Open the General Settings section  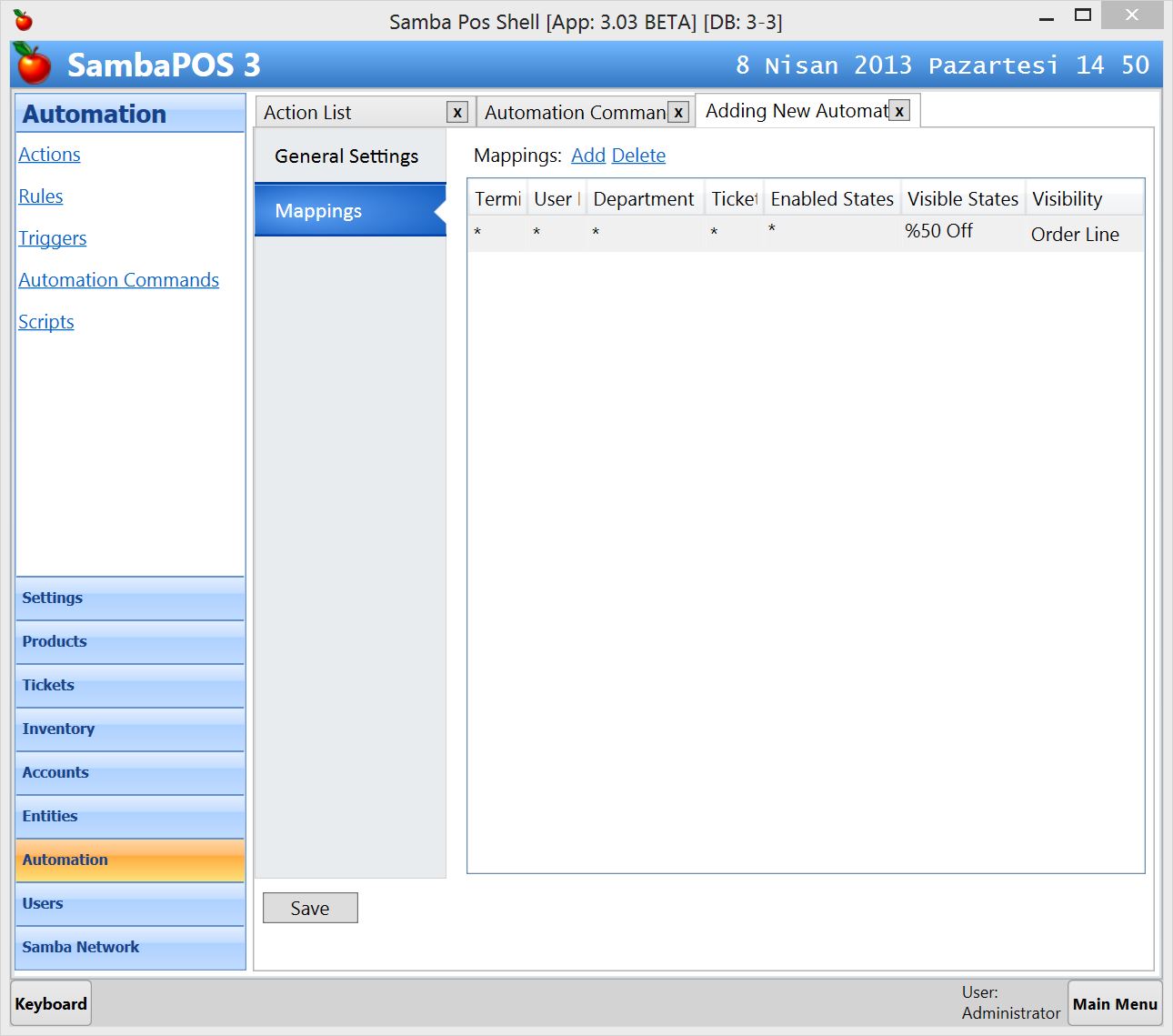tap(347, 156)
